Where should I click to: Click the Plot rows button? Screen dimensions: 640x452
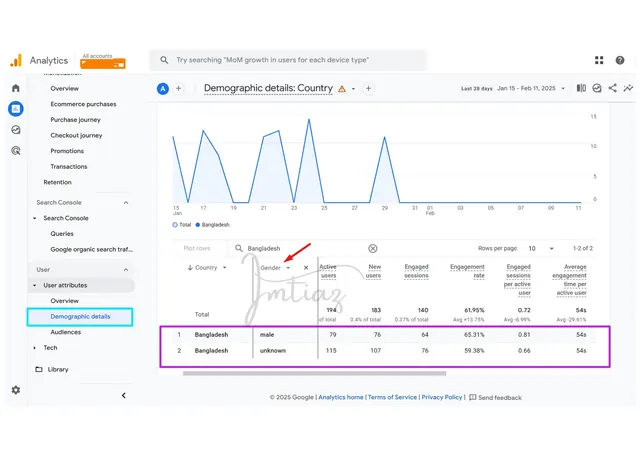pyautogui.click(x=197, y=248)
